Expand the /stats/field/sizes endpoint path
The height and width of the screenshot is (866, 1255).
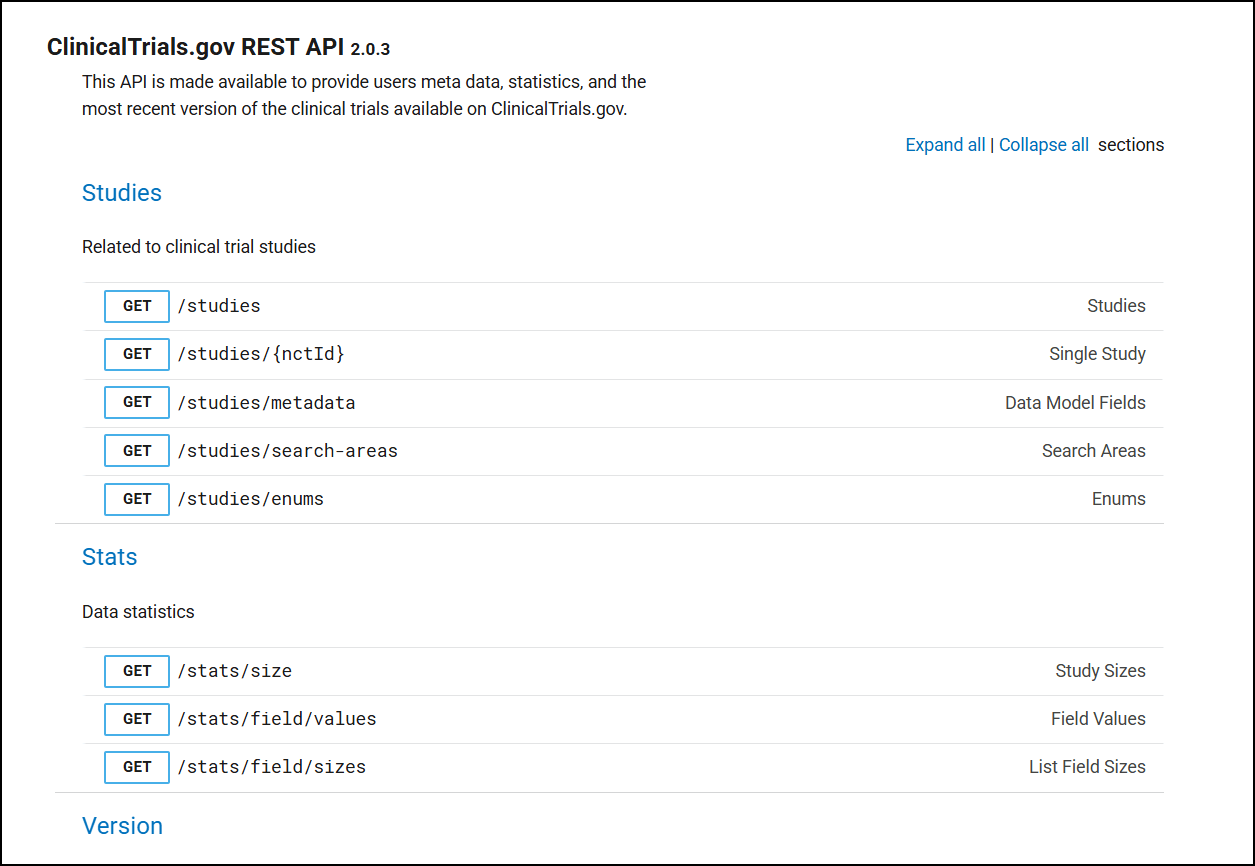click(x=271, y=767)
